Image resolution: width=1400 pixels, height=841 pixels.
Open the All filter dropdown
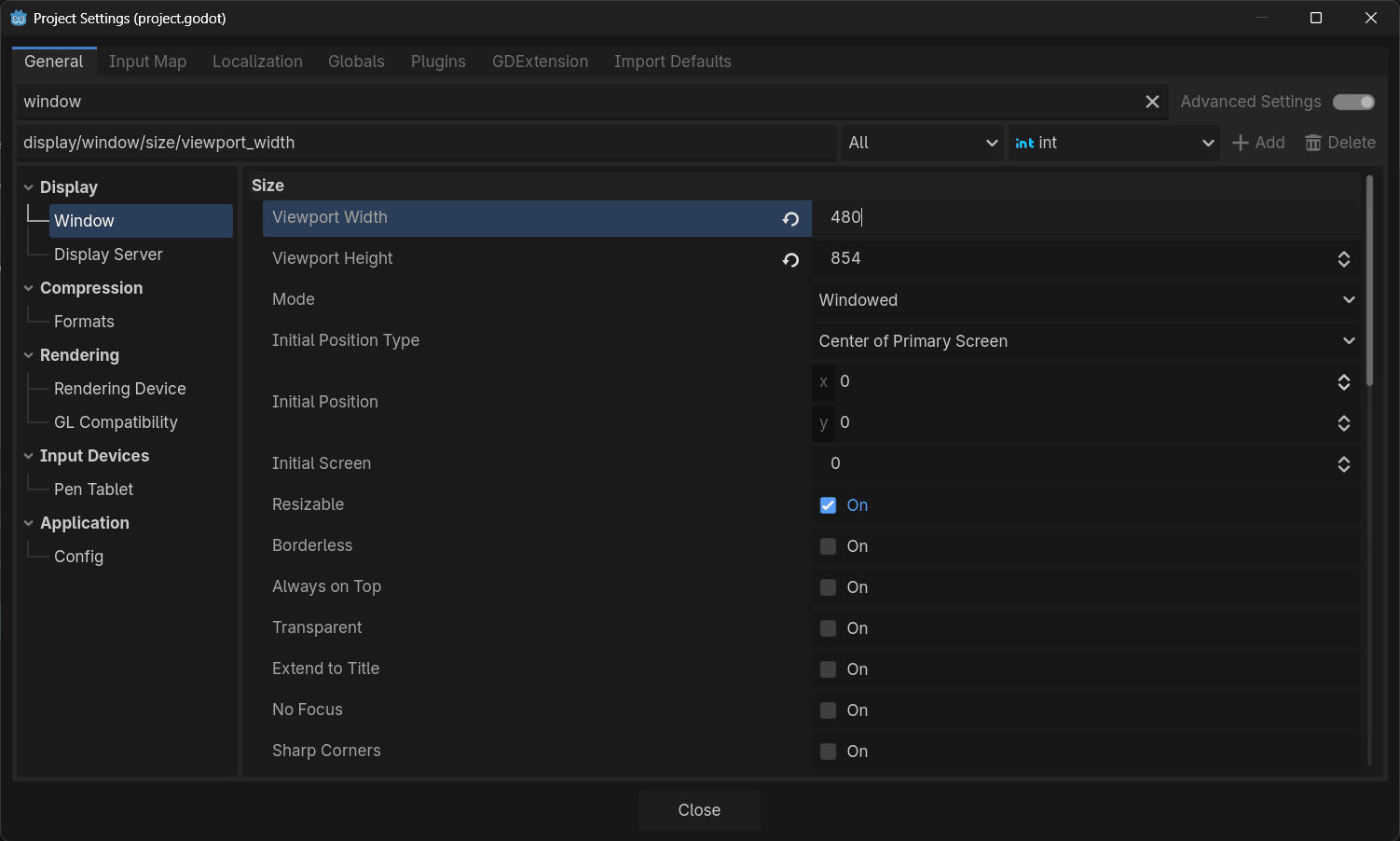tap(922, 143)
